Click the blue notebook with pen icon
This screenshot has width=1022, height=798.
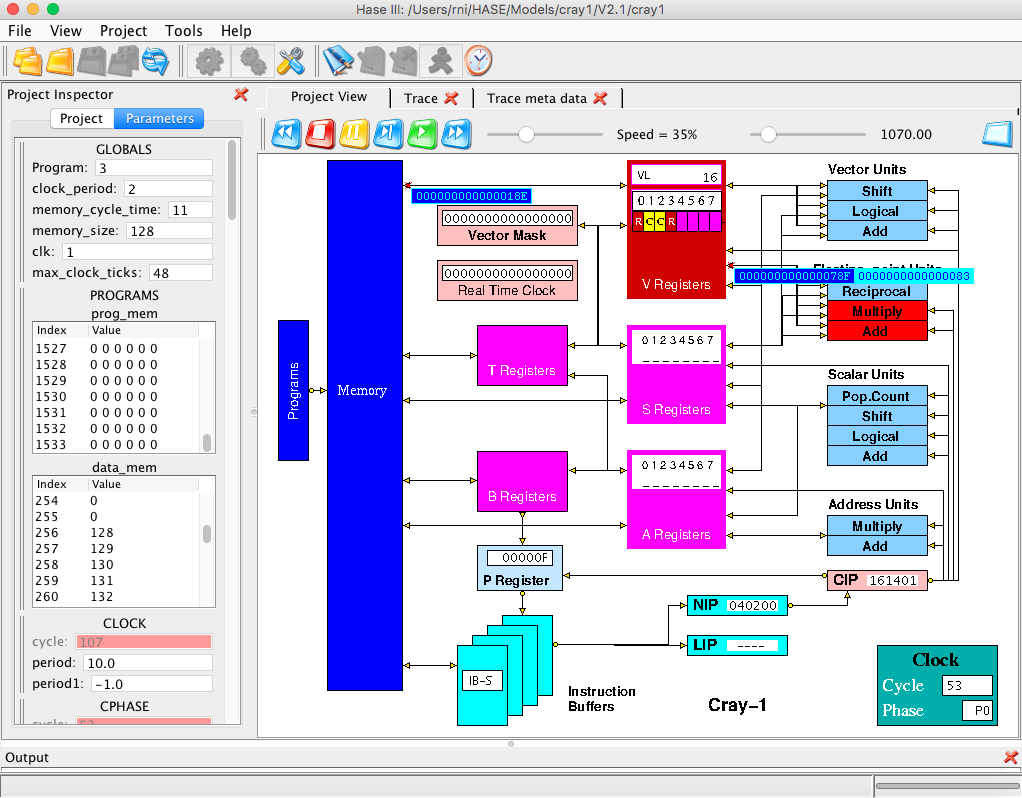click(x=338, y=61)
